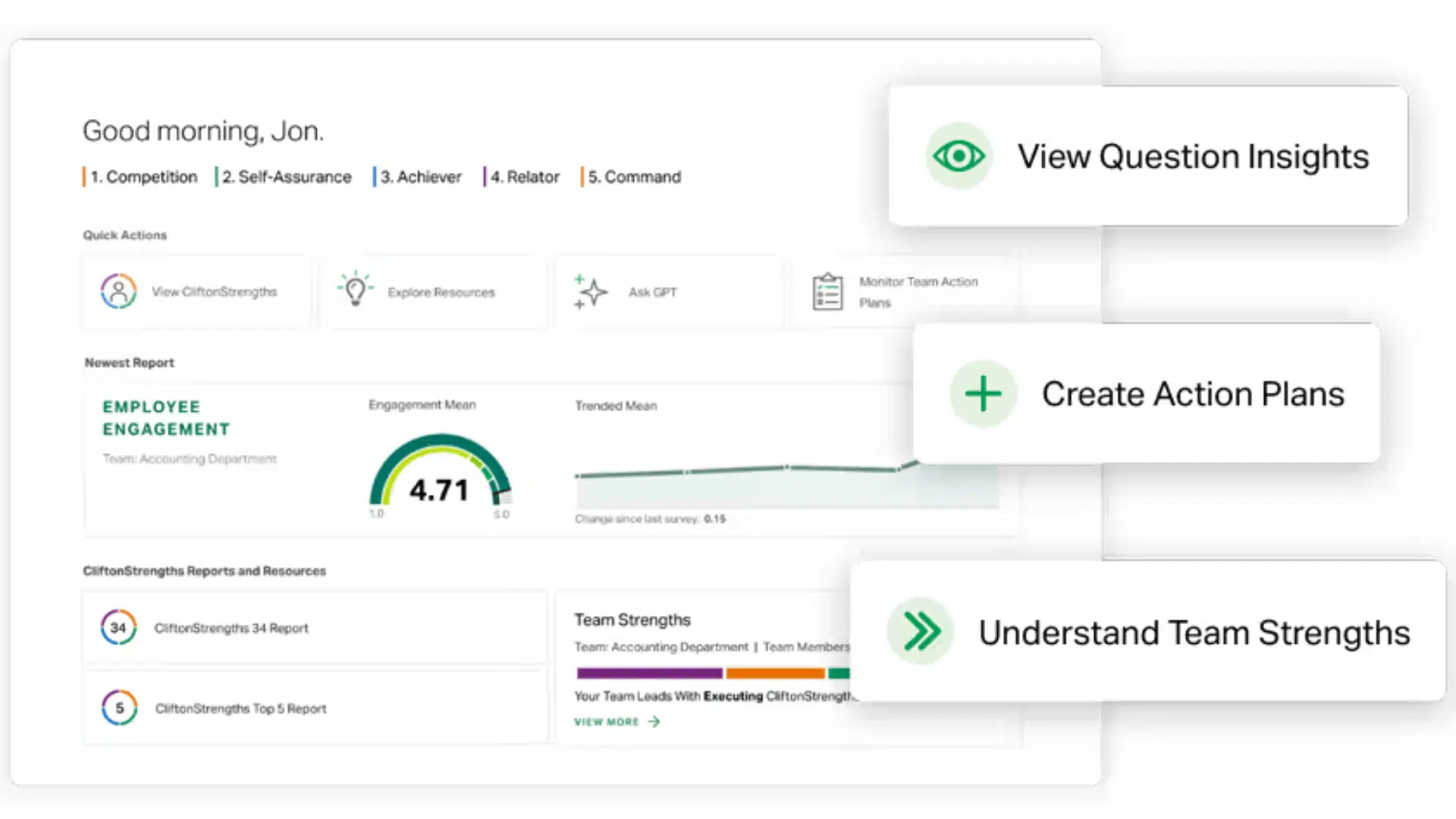Click the View CliftonStrengths profile icon

(x=118, y=291)
